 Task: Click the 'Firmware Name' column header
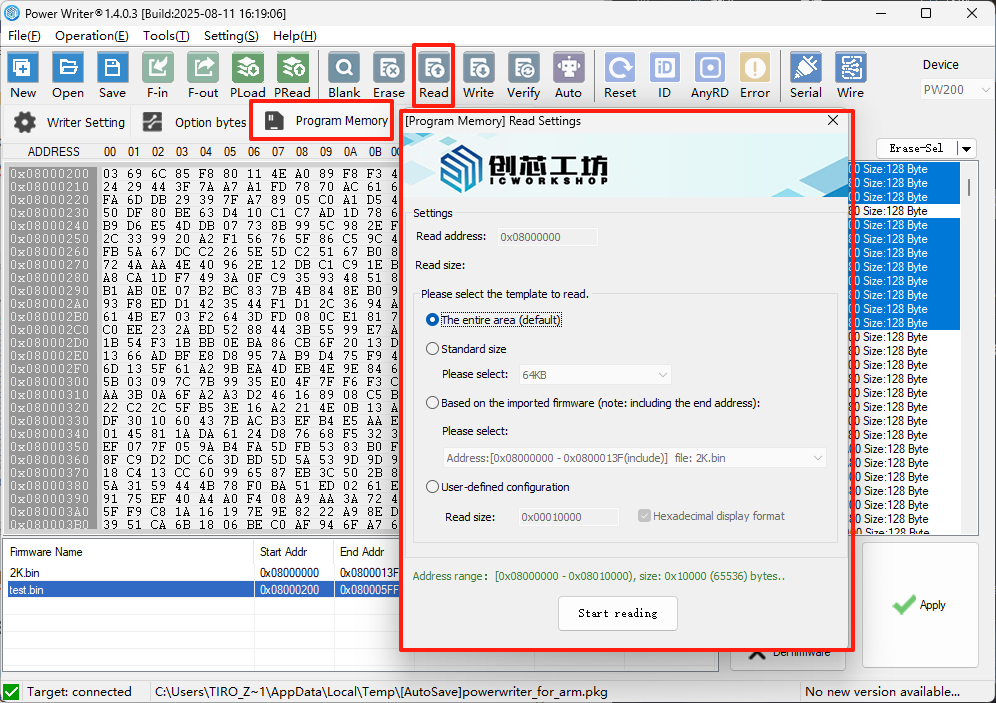[x=129, y=552]
